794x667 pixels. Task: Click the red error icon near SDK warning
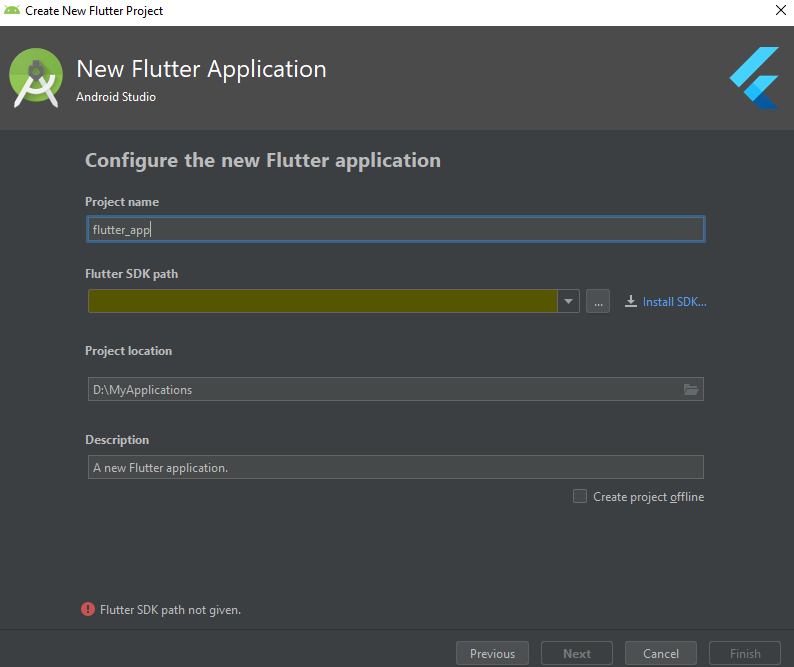88,609
